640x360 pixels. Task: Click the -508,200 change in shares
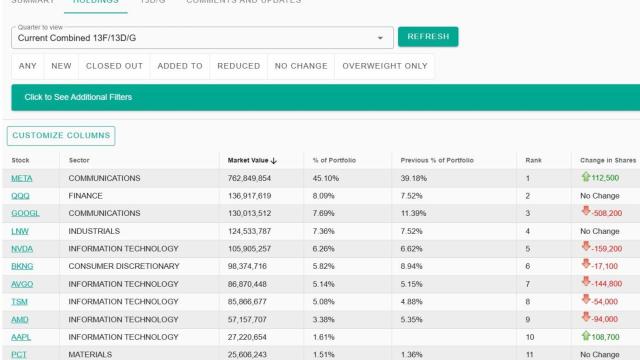click(x=607, y=213)
